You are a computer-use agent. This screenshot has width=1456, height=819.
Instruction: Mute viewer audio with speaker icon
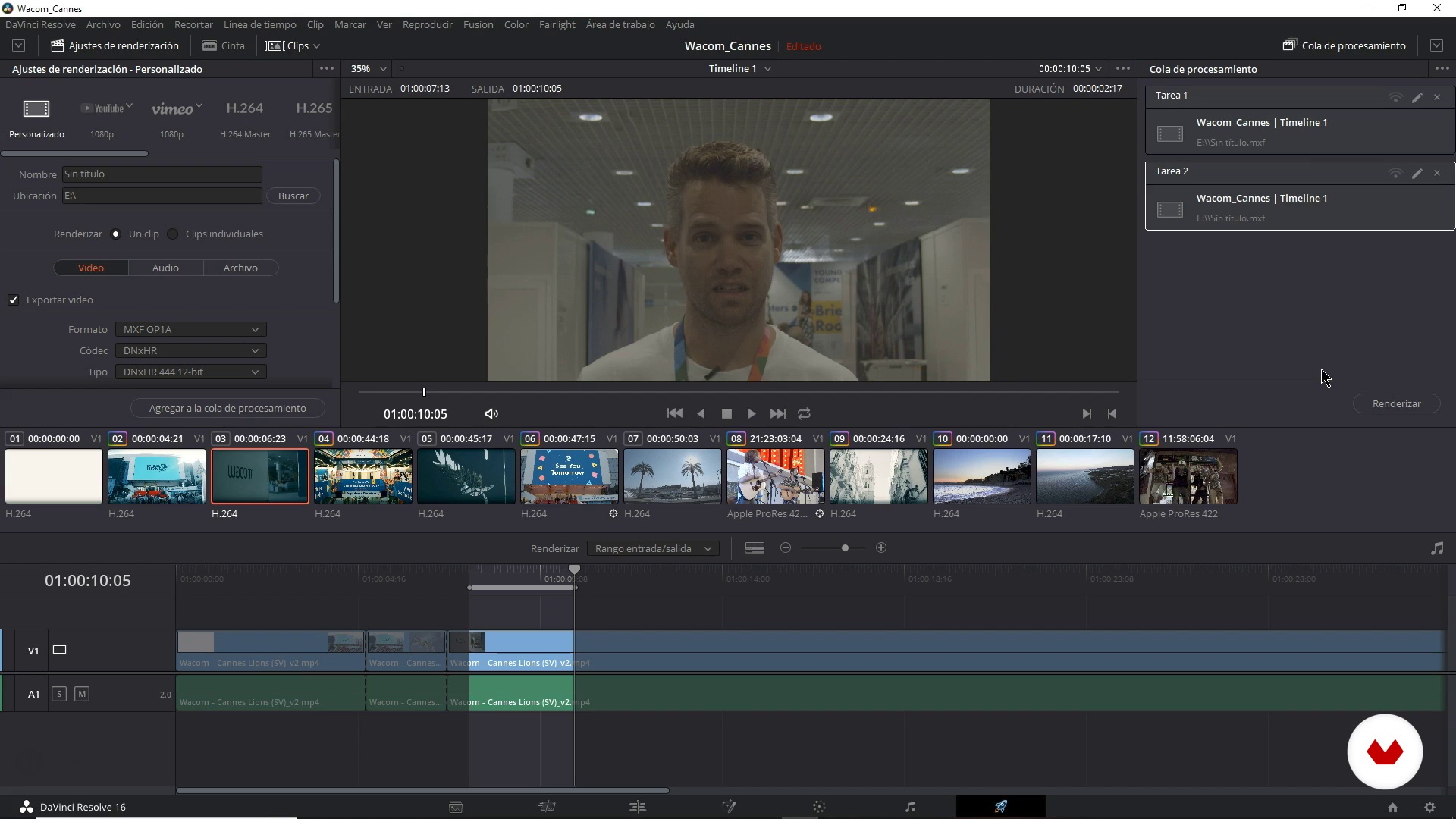pyautogui.click(x=491, y=413)
